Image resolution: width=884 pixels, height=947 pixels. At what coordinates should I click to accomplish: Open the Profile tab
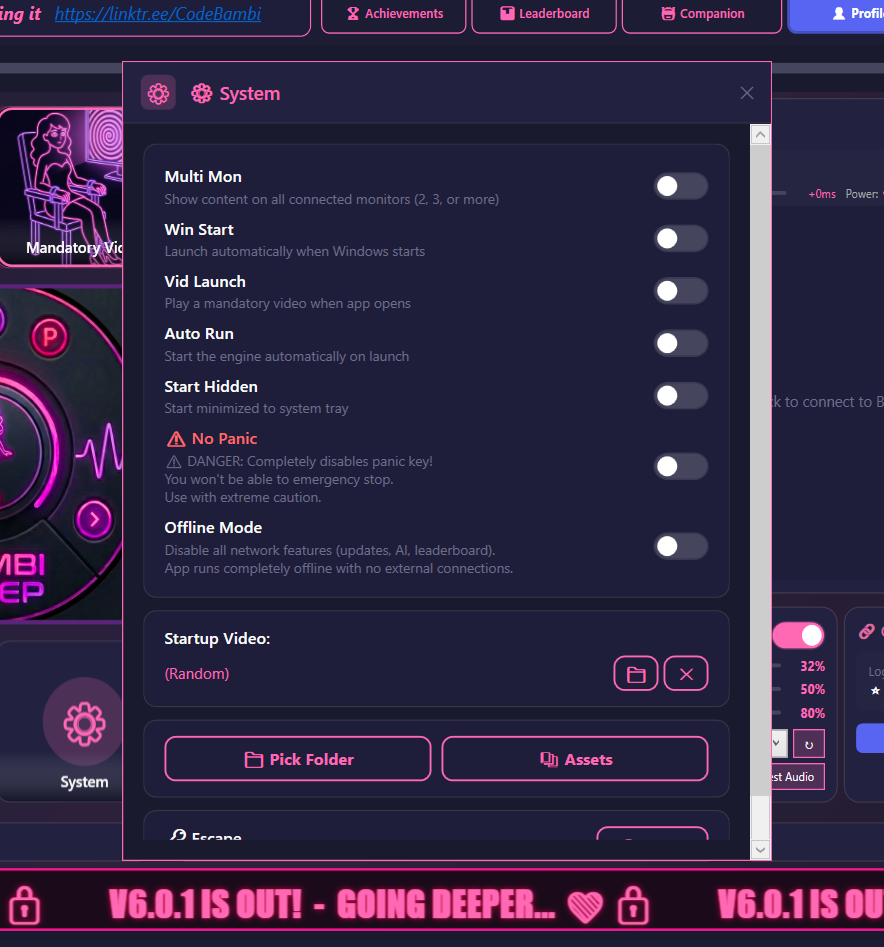(x=838, y=14)
